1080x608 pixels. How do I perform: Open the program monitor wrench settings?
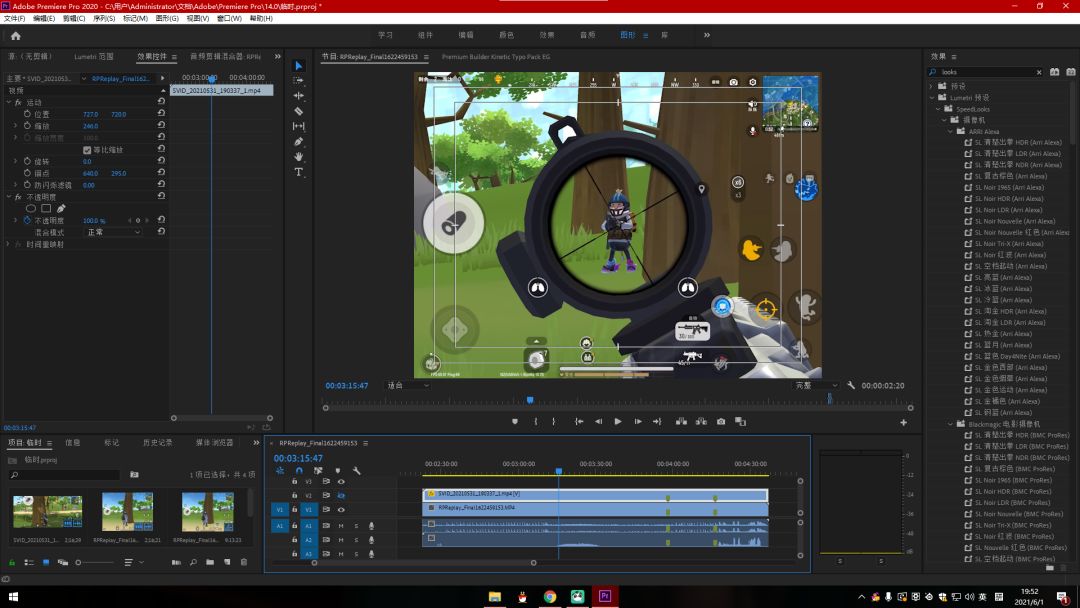(x=851, y=386)
